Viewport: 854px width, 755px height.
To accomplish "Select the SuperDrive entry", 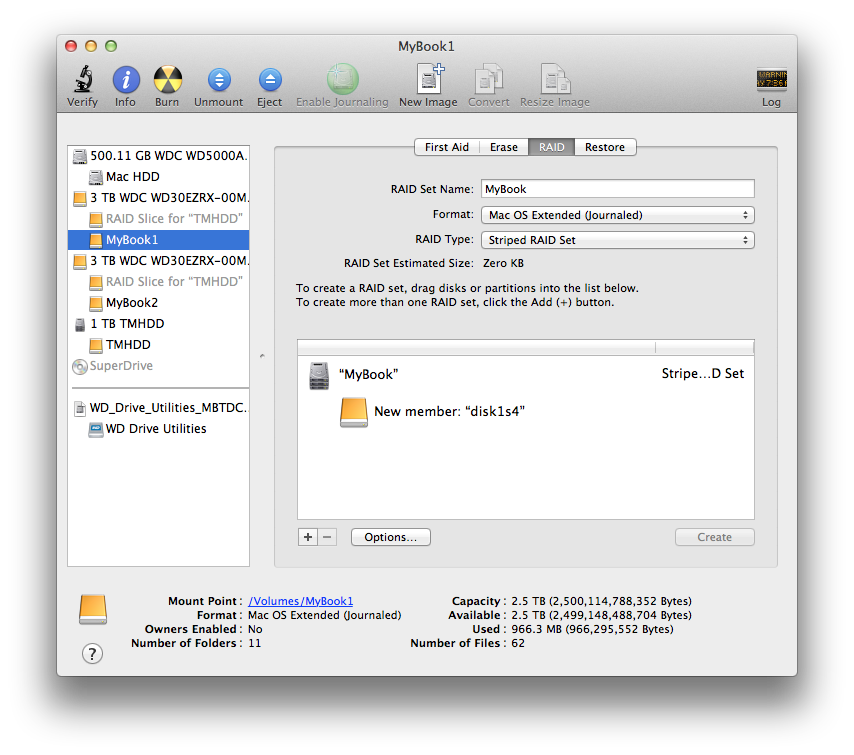I will coord(158,366).
